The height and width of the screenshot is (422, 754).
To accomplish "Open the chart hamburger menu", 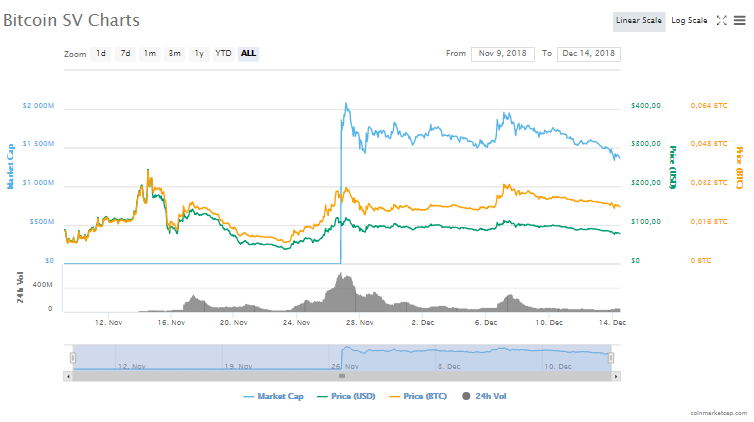I will pos(739,20).
